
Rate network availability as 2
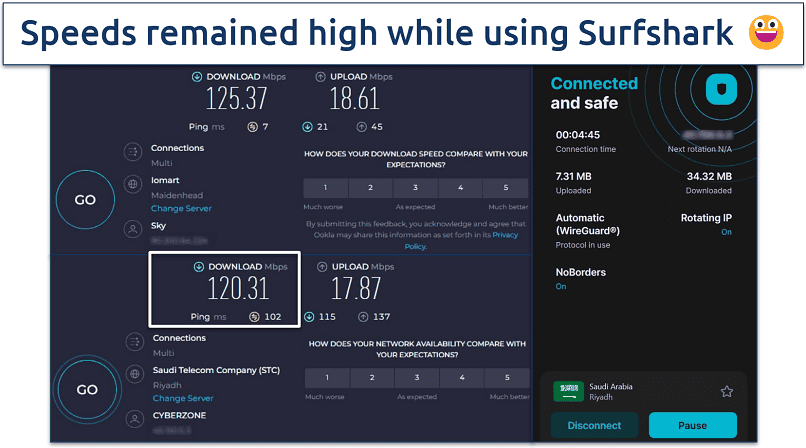(372, 378)
